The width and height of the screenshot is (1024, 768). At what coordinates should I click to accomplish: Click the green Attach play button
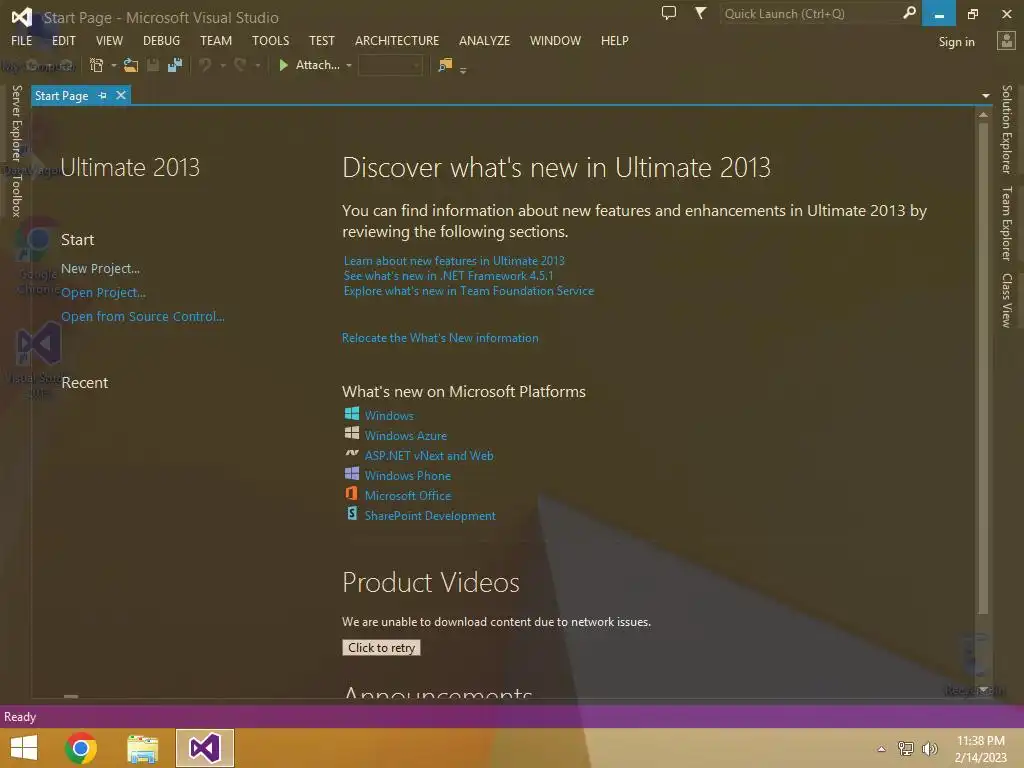[x=283, y=65]
